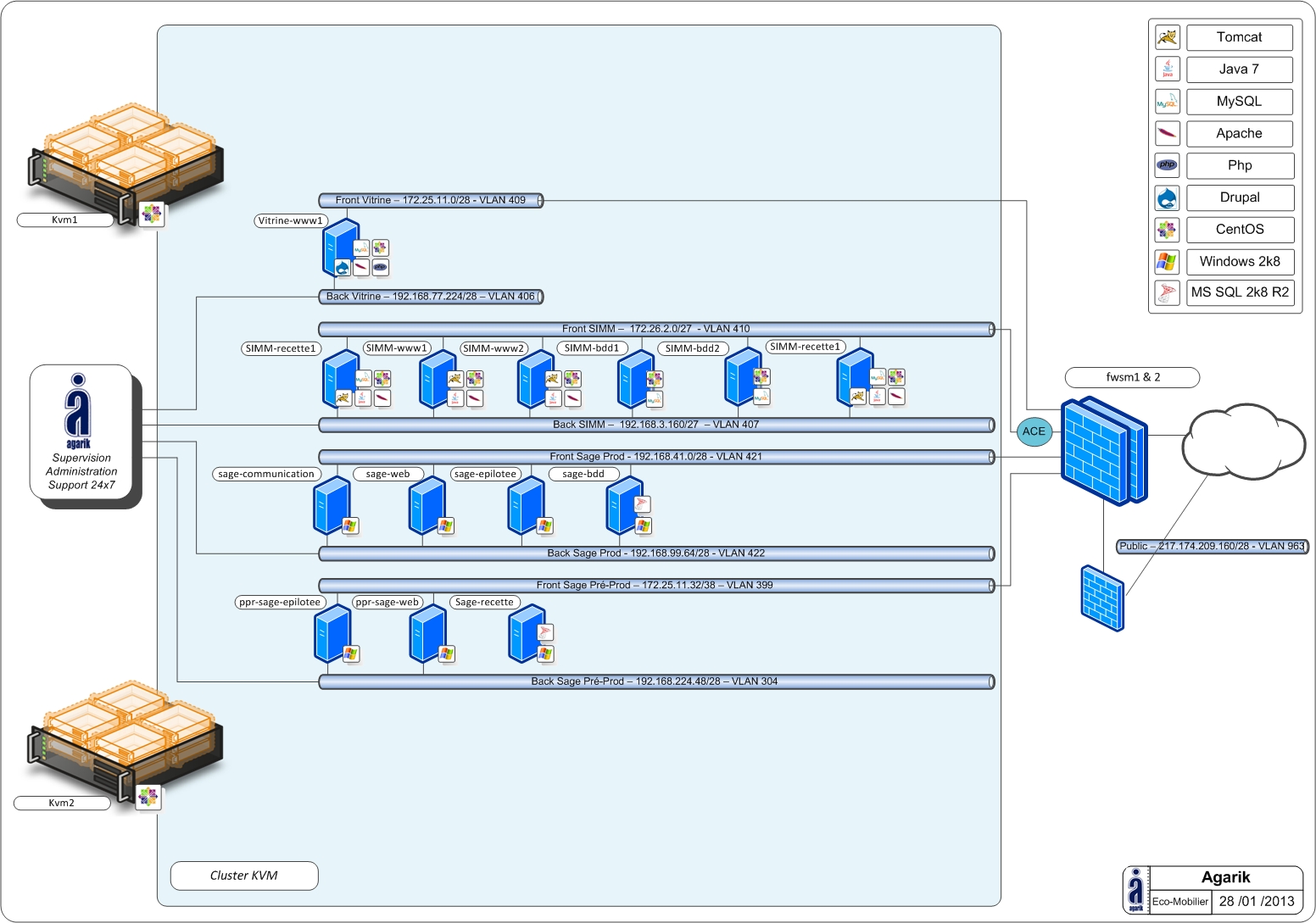Image resolution: width=1316 pixels, height=923 pixels.
Task: Select the Front SIMM VLAN 410 bar
Action: (x=655, y=329)
